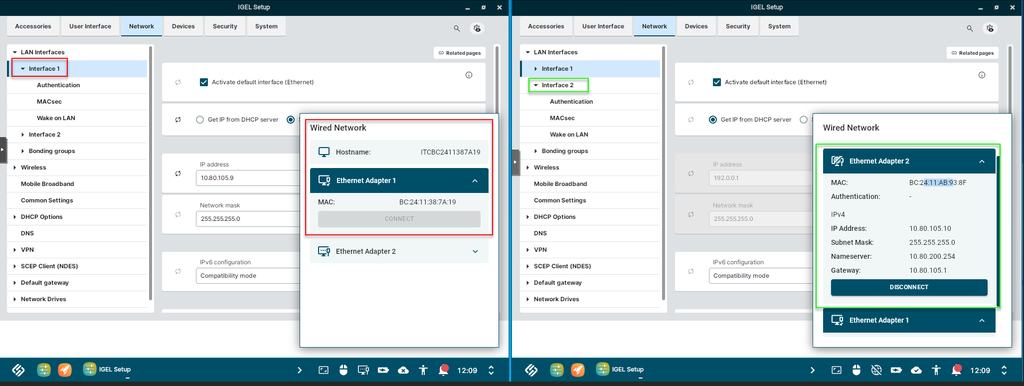Open search in the left IGEL Setup window
1024x386 pixels.
pyautogui.click(x=457, y=29)
